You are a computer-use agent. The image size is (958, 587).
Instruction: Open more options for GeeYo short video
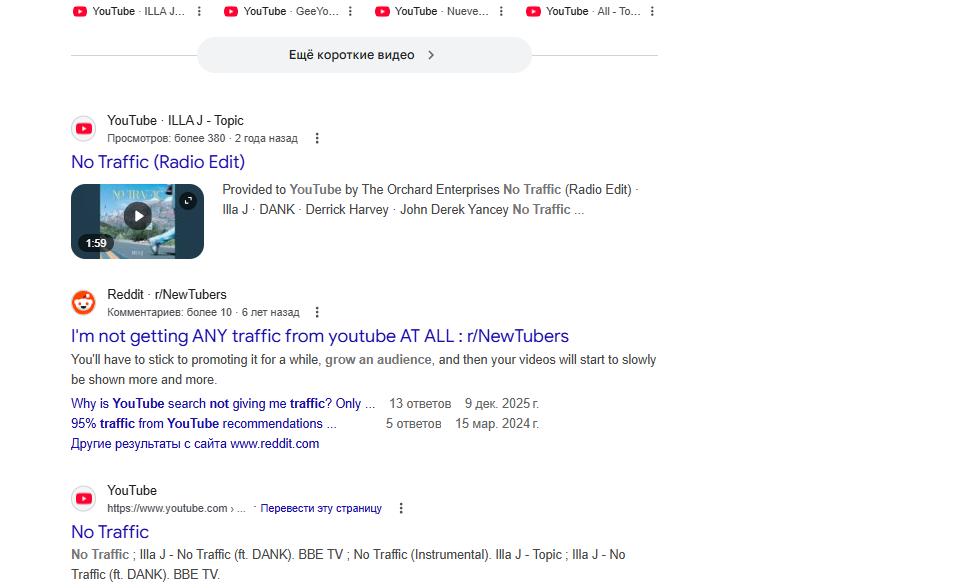click(350, 11)
